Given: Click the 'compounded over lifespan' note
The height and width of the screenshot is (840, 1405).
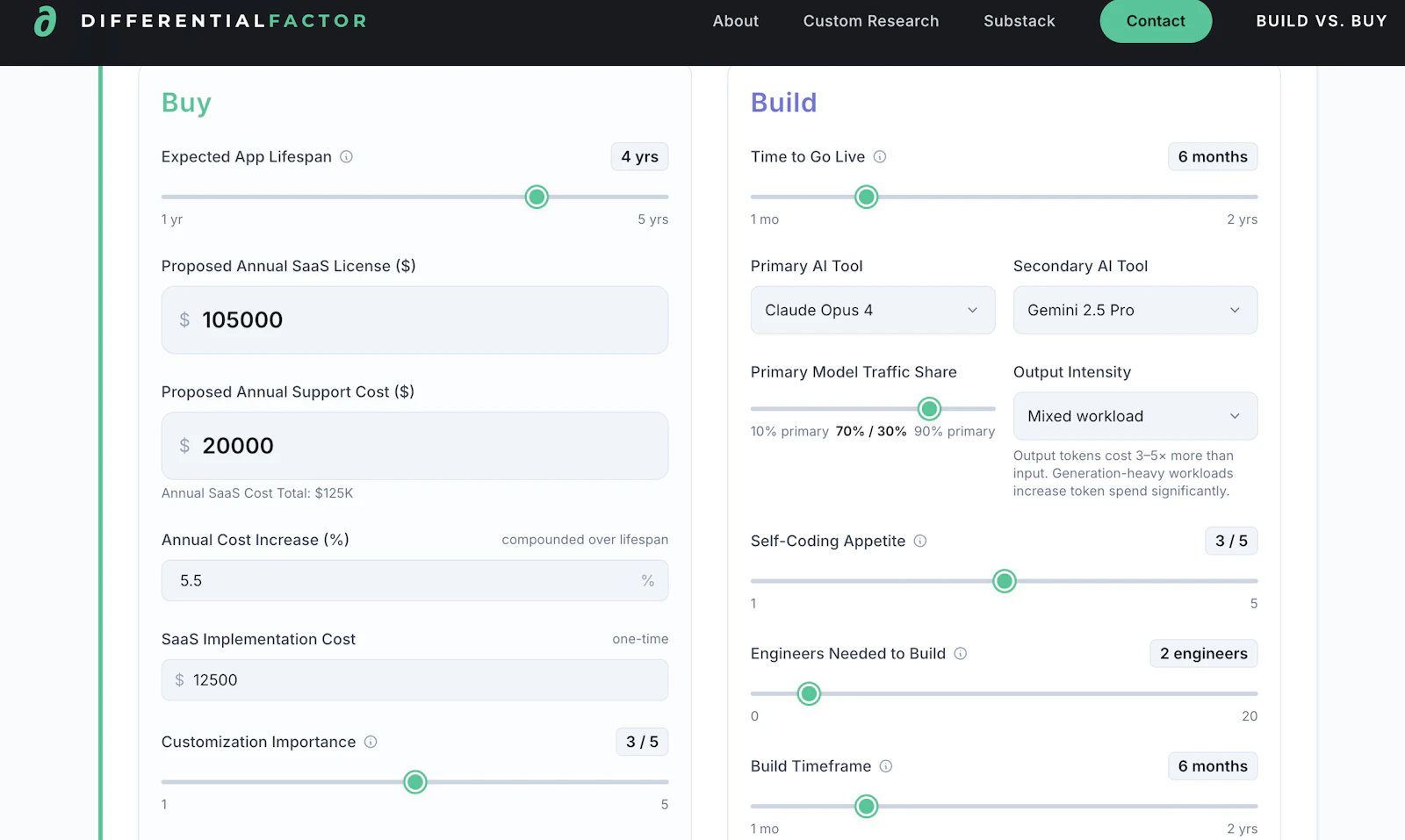Looking at the screenshot, I should pos(585,540).
